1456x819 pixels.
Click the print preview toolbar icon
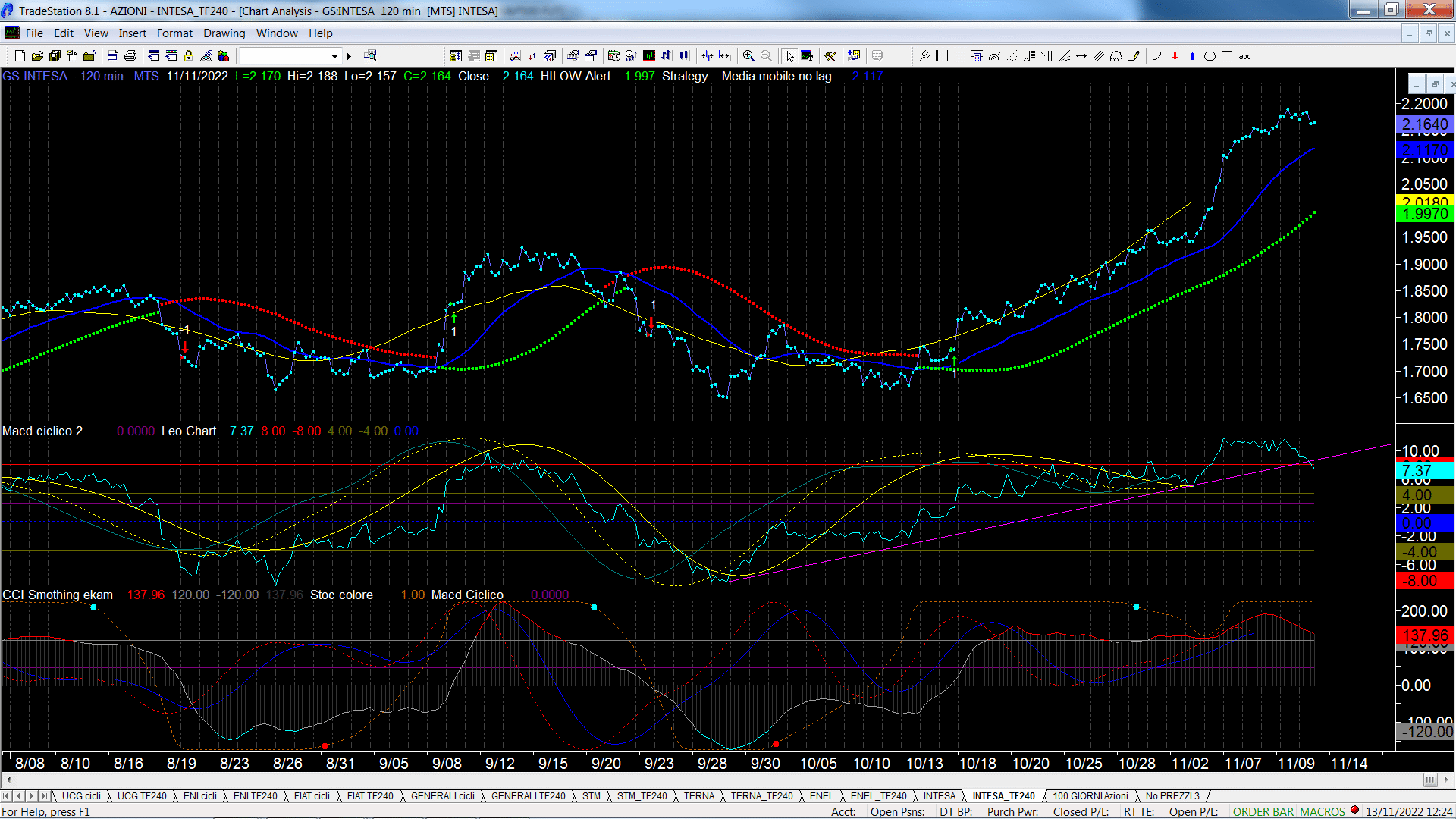pyautogui.click(x=112, y=56)
